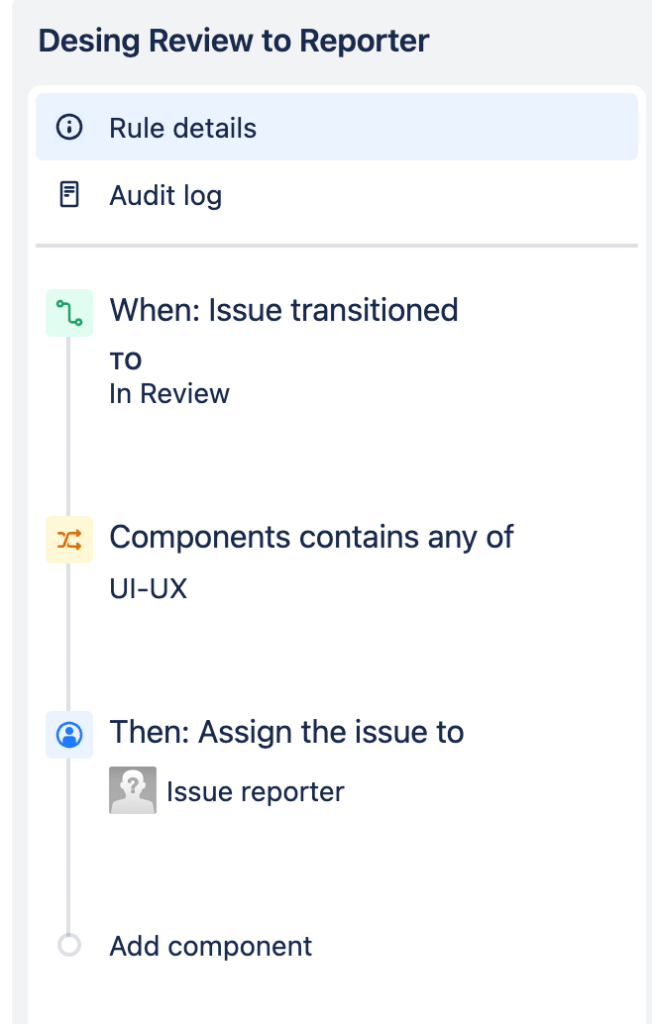Viewport: 652px width, 1024px height.
Task: Click the vertical line between trigger and condition
Action: tap(69, 430)
